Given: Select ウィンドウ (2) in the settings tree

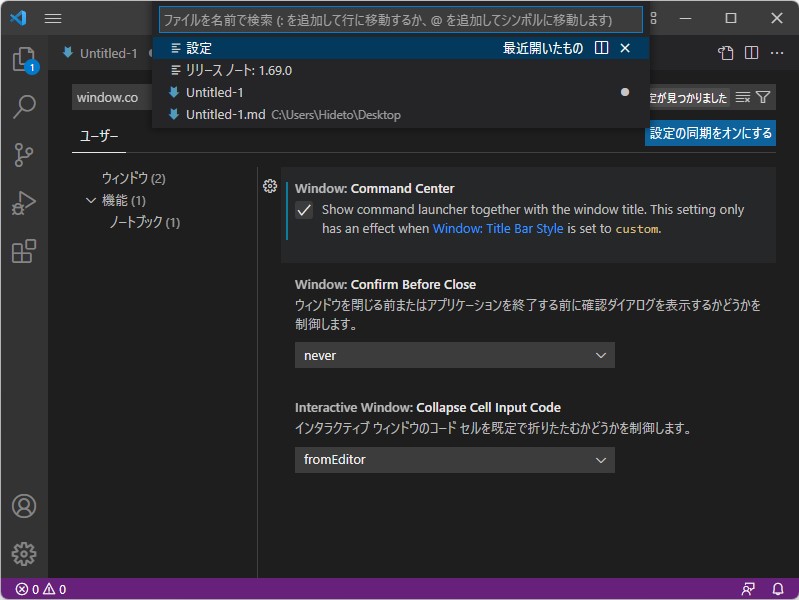Looking at the screenshot, I should [134, 178].
